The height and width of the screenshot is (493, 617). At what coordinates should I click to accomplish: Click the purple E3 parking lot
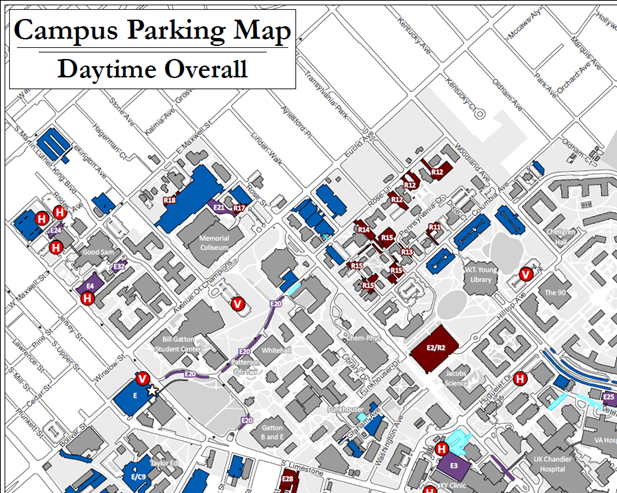point(454,465)
